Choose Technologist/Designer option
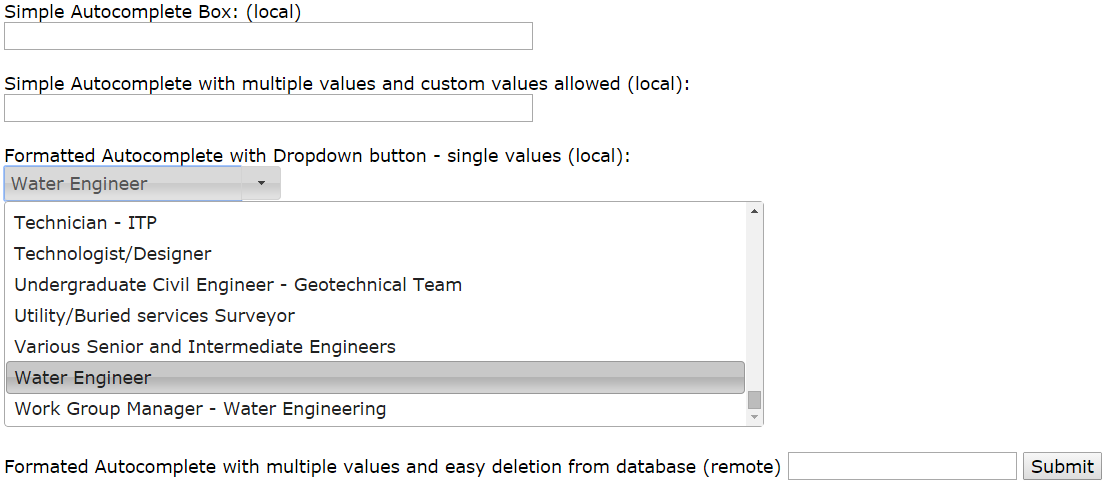The image size is (1108, 490). (113, 254)
